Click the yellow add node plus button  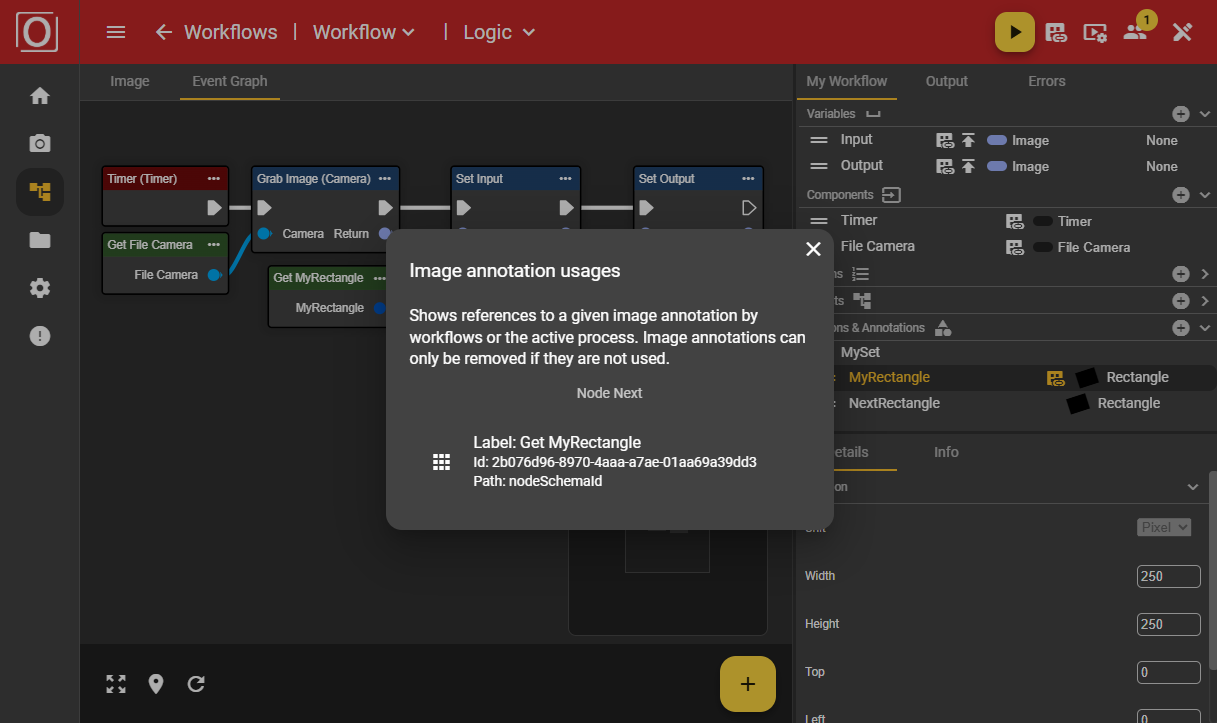[x=747, y=684]
